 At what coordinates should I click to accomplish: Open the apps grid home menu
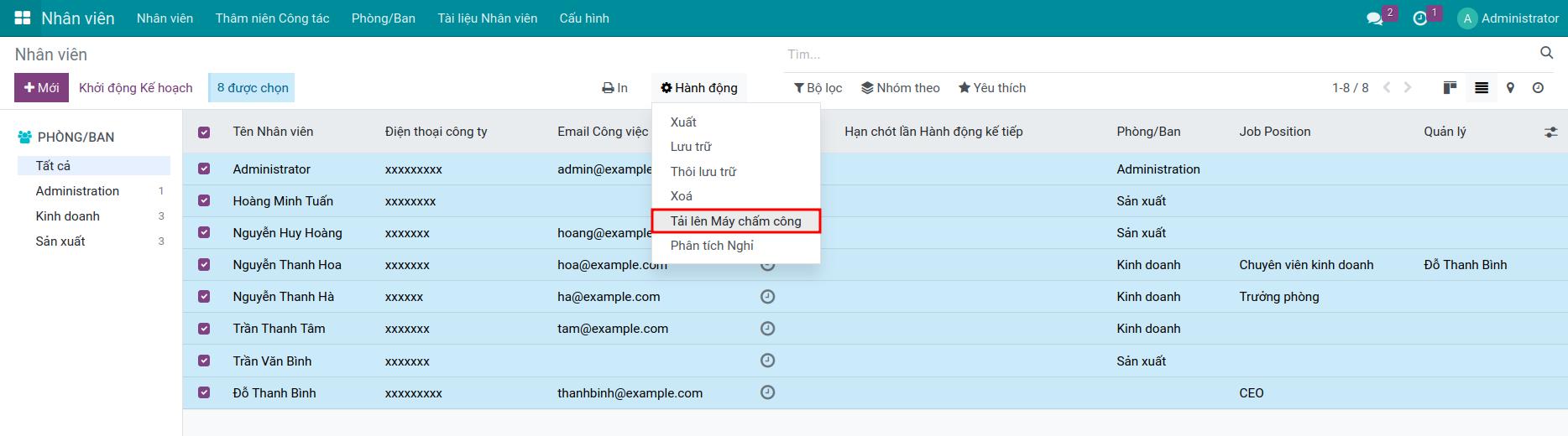tap(23, 18)
